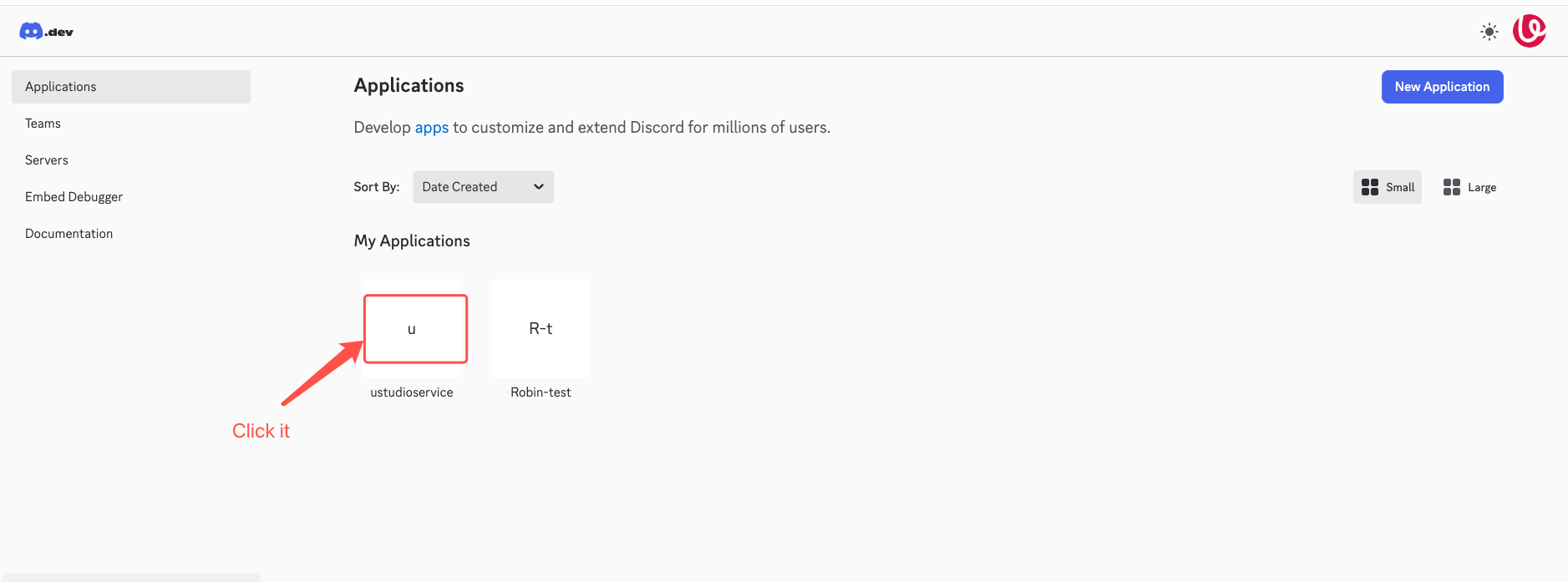The image size is (1568, 582).
Task: Open the user profile avatar menu
Action: click(x=1529, y=31)
